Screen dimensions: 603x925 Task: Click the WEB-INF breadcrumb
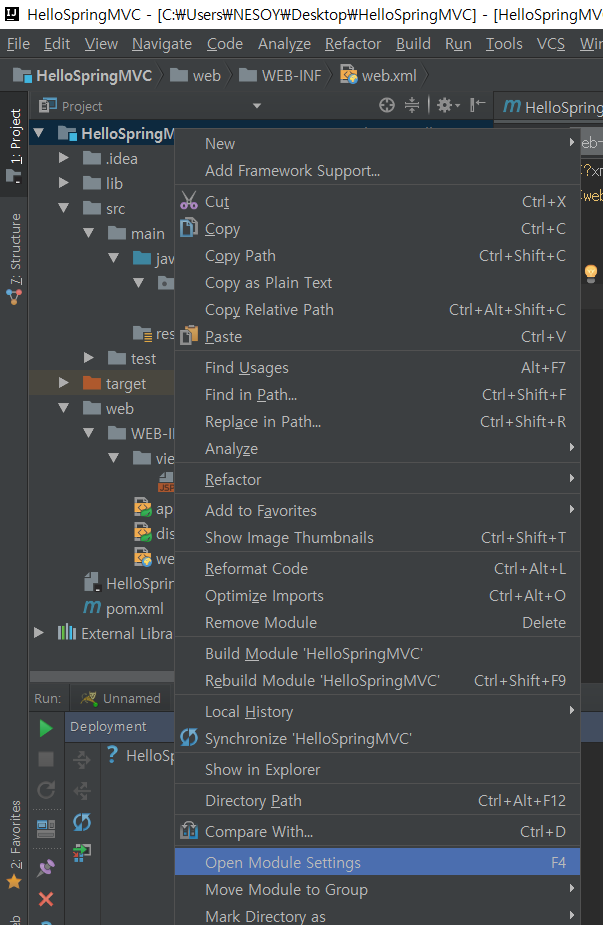280,76
